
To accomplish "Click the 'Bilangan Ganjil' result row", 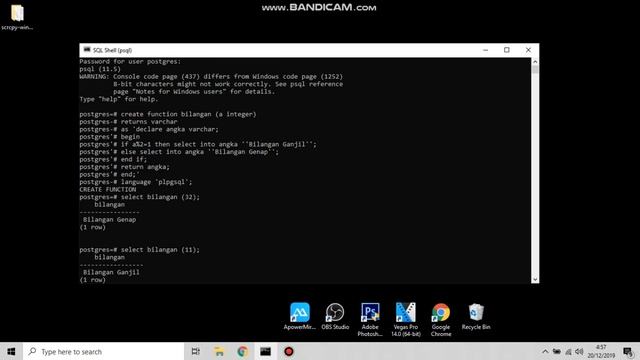I will pos(111,272).
